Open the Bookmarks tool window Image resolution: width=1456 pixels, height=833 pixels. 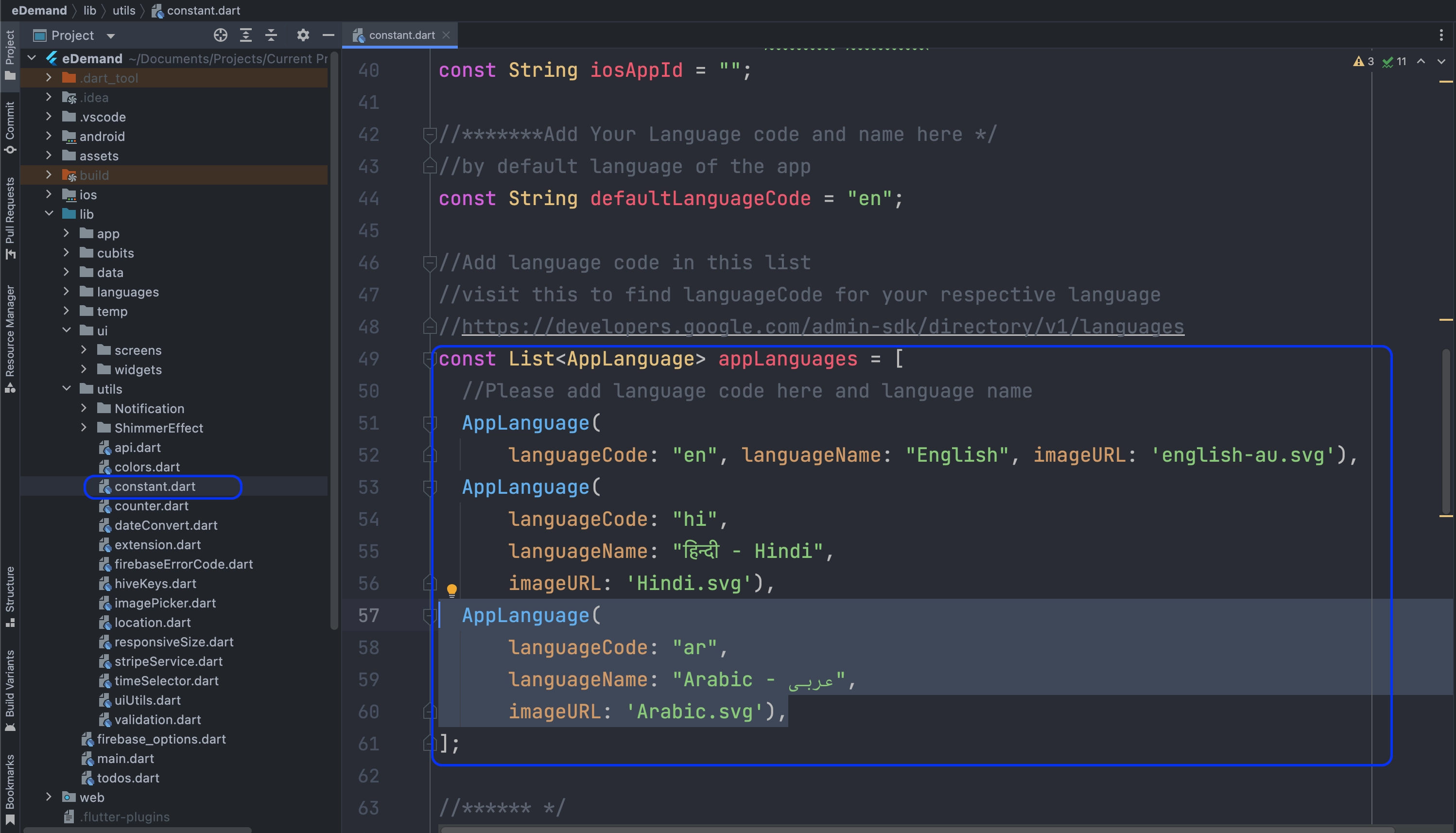coord(10,790)
